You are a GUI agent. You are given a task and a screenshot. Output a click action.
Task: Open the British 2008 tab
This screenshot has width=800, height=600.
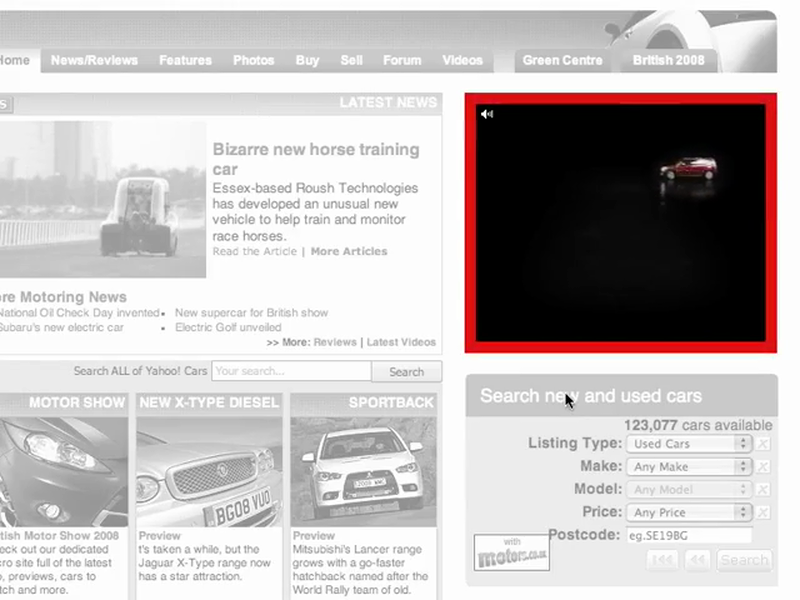click(x=668, y=60)
